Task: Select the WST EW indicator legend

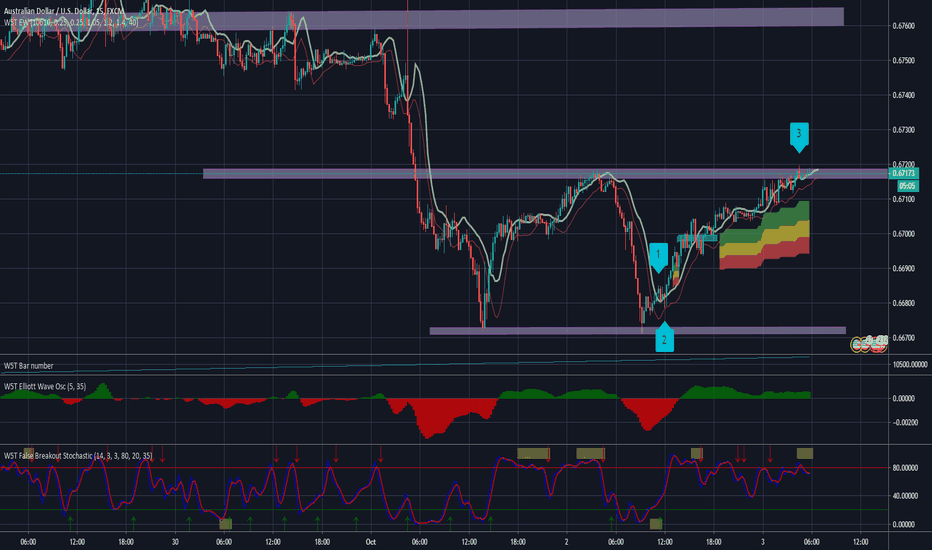Action: click(x=70, y=22)
